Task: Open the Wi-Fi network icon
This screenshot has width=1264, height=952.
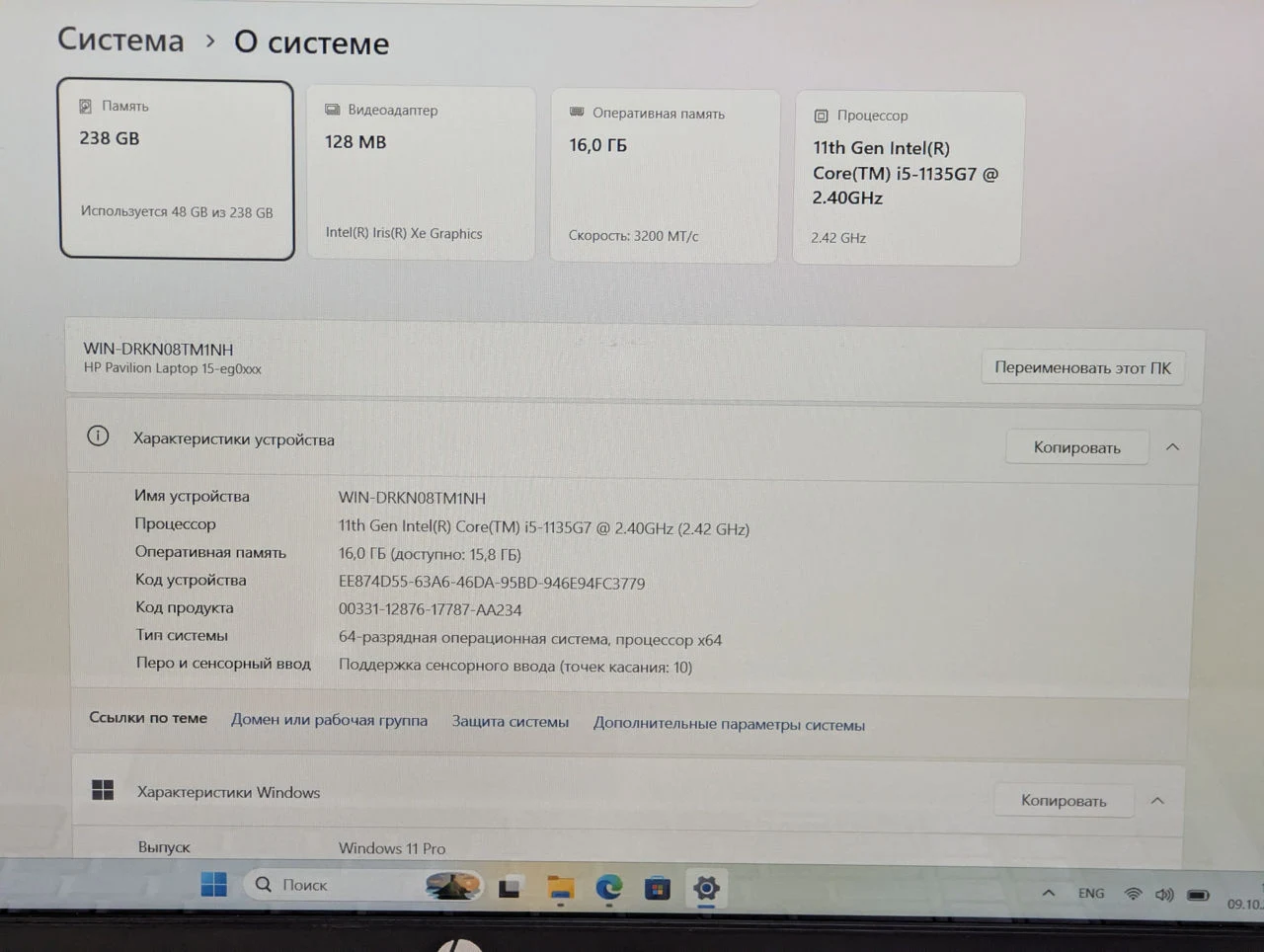Action: [1133, 894]
